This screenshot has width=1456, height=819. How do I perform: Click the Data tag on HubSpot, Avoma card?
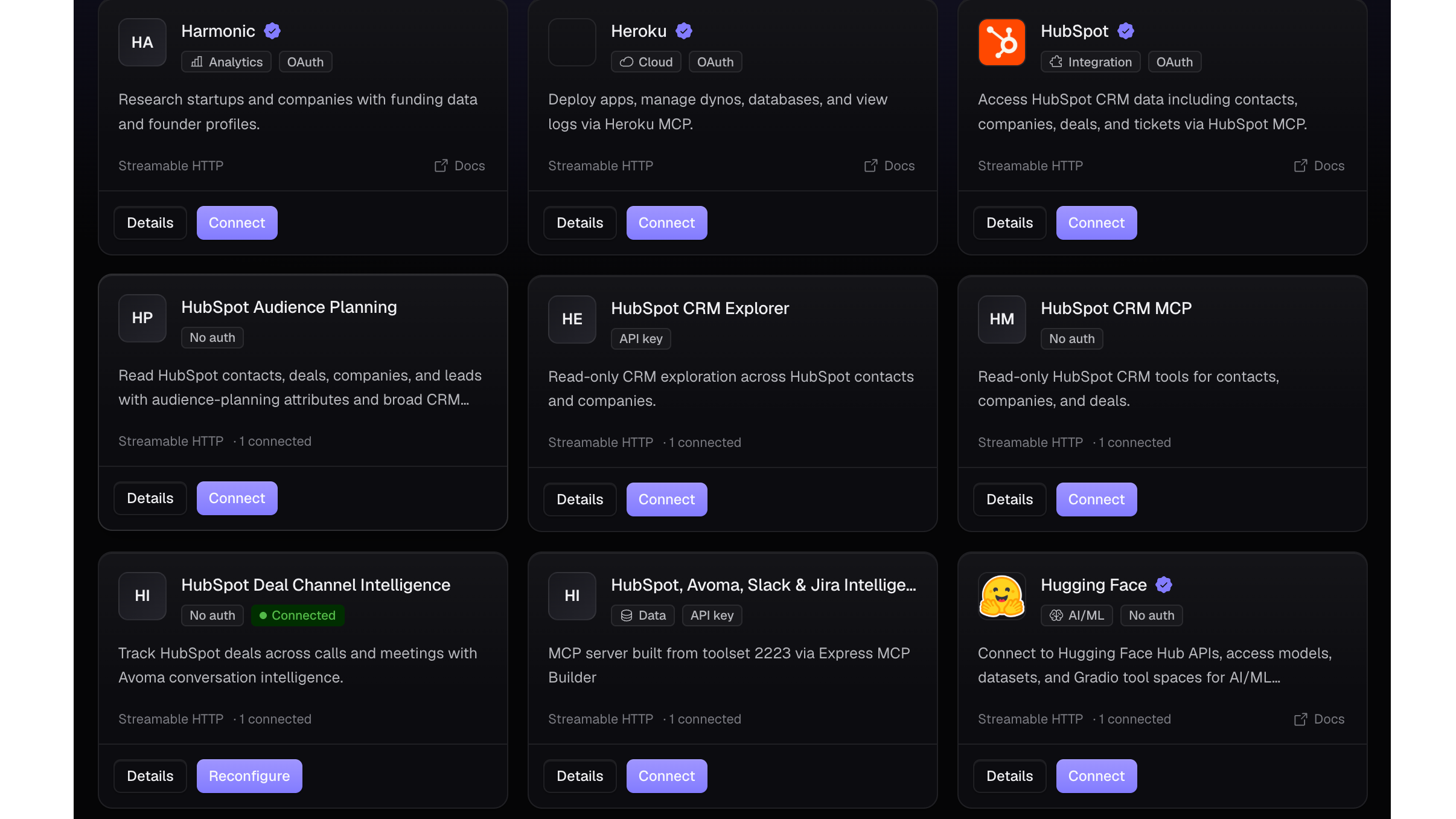point(643,615)
